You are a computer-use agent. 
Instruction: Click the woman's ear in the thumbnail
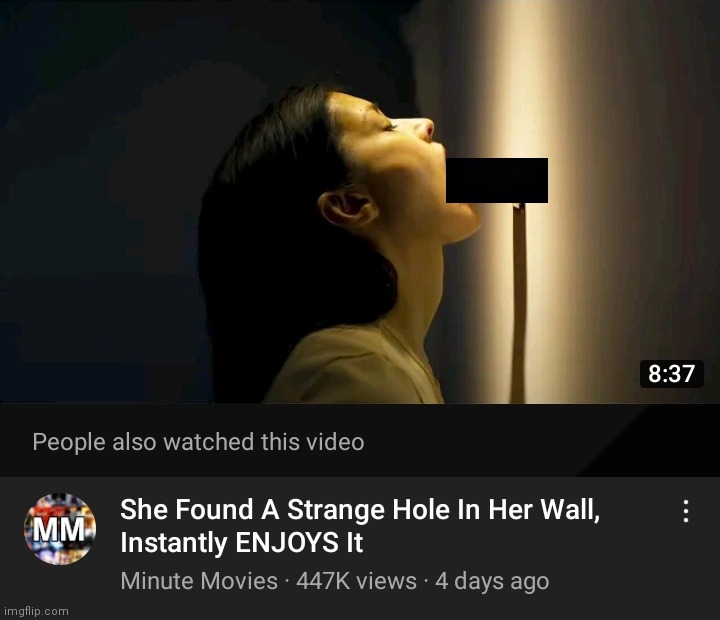tap(347, 207)
